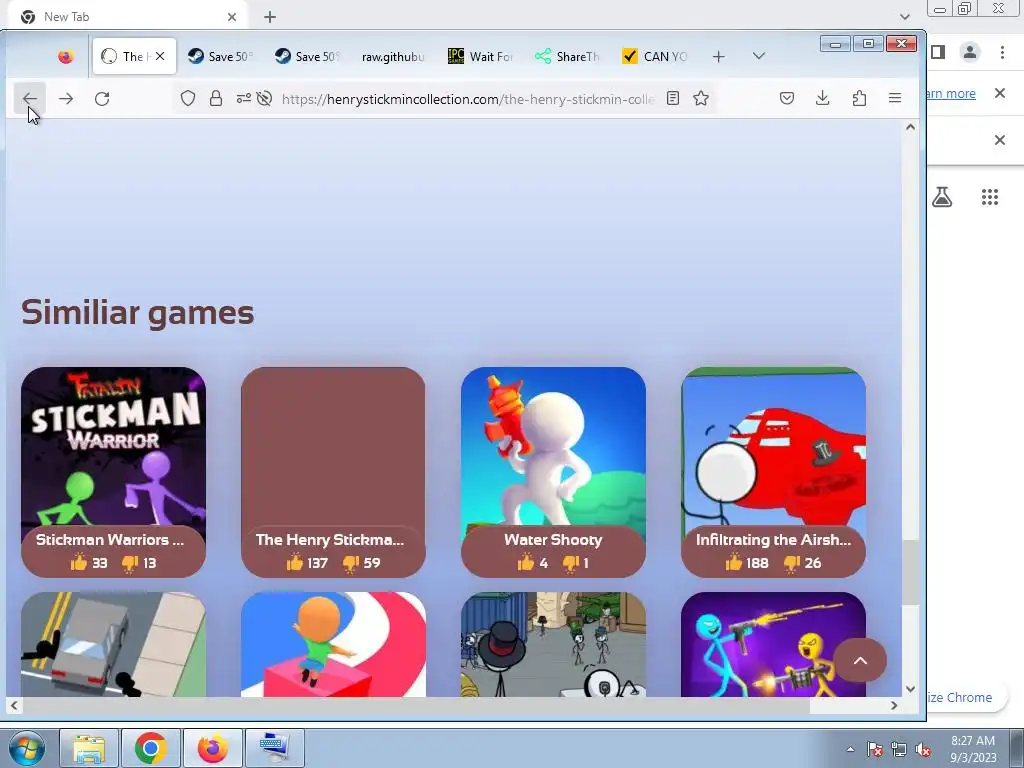Switch to the ShareTh tab
Screen dimensions: 1024x768
point(567,57)
